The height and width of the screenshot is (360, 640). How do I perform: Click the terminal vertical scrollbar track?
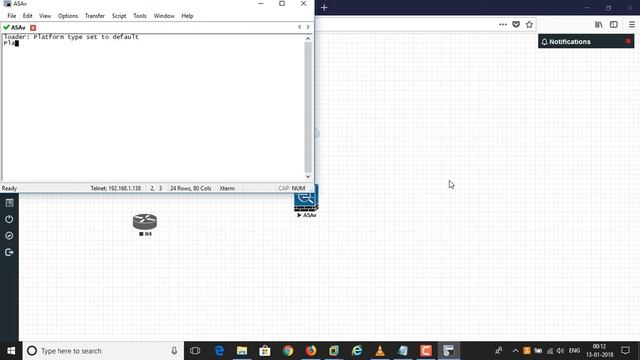click(x=308, y=107)
